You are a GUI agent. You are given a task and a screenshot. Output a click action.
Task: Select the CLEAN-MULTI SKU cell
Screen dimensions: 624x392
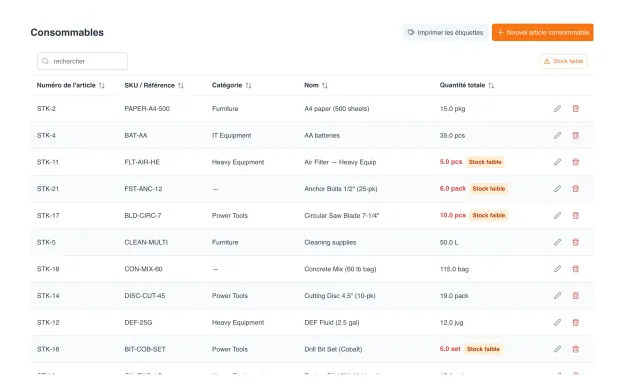(x=146, y=242)
